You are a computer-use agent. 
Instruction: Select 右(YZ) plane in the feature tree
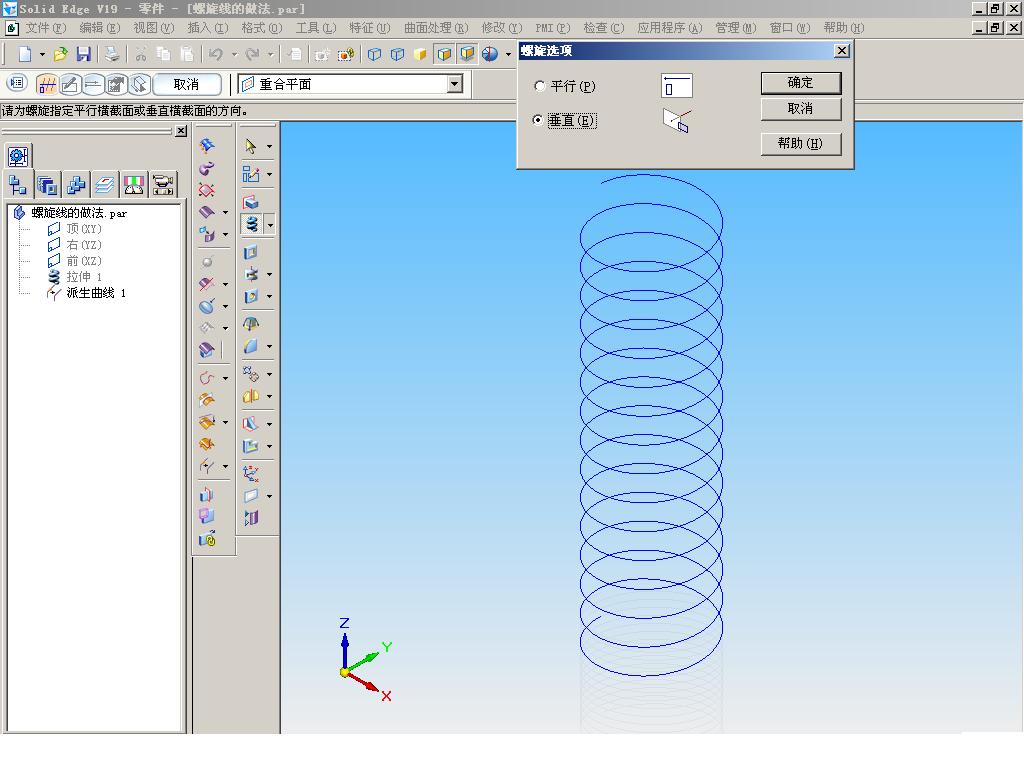[84, 245]
